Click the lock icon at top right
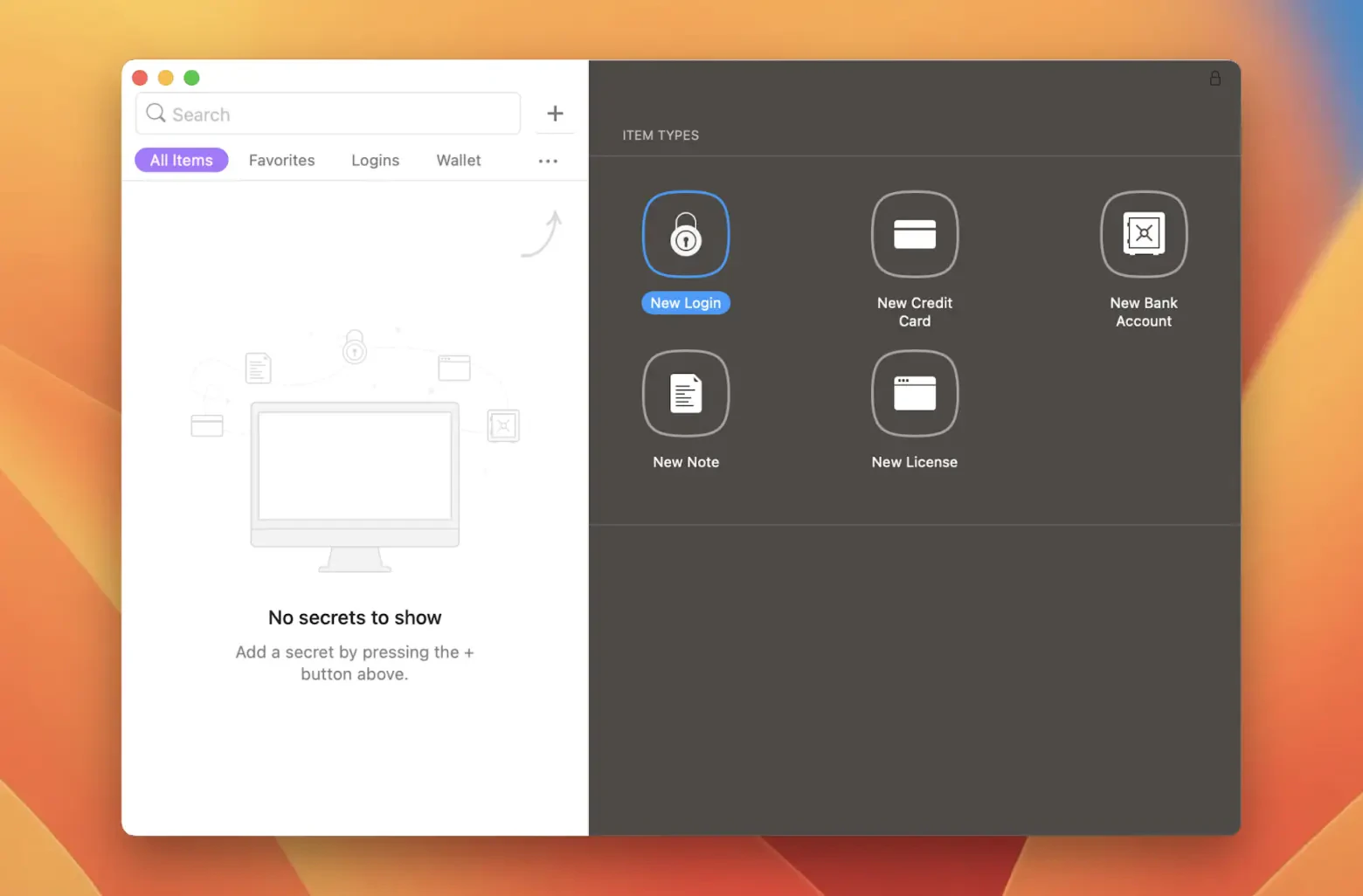This screenshot has height=896, width=1363. coord(1214,79)
